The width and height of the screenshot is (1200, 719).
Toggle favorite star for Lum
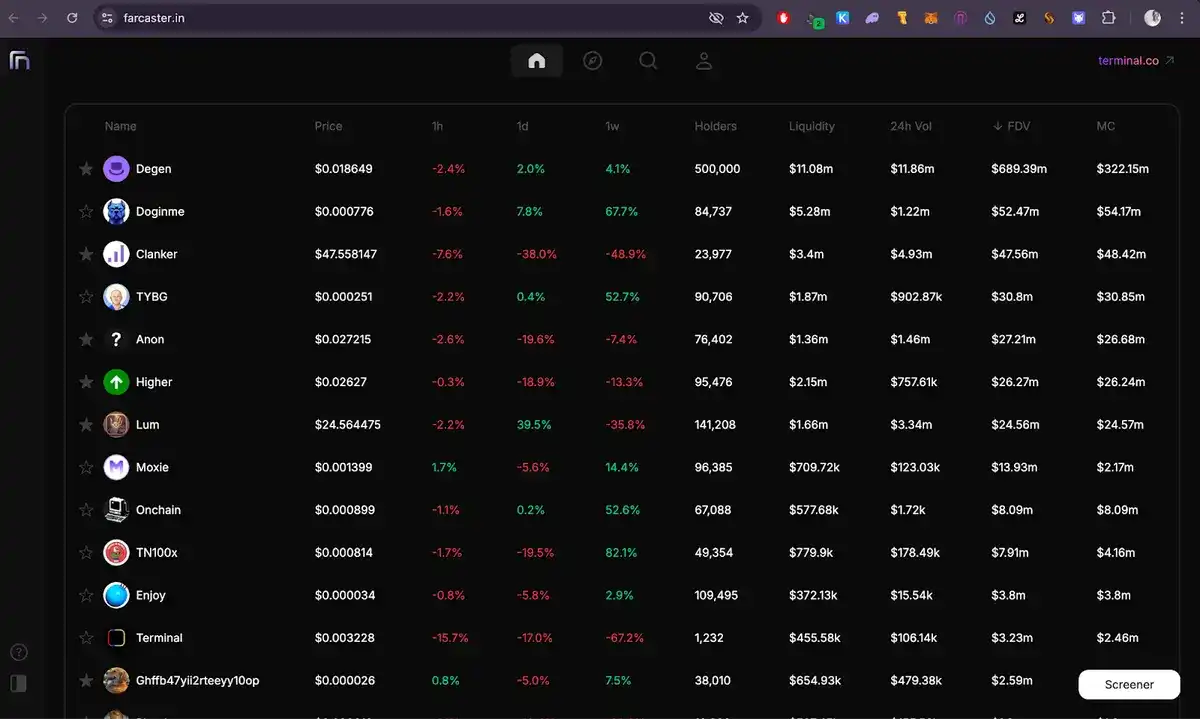tap(86, 425)
